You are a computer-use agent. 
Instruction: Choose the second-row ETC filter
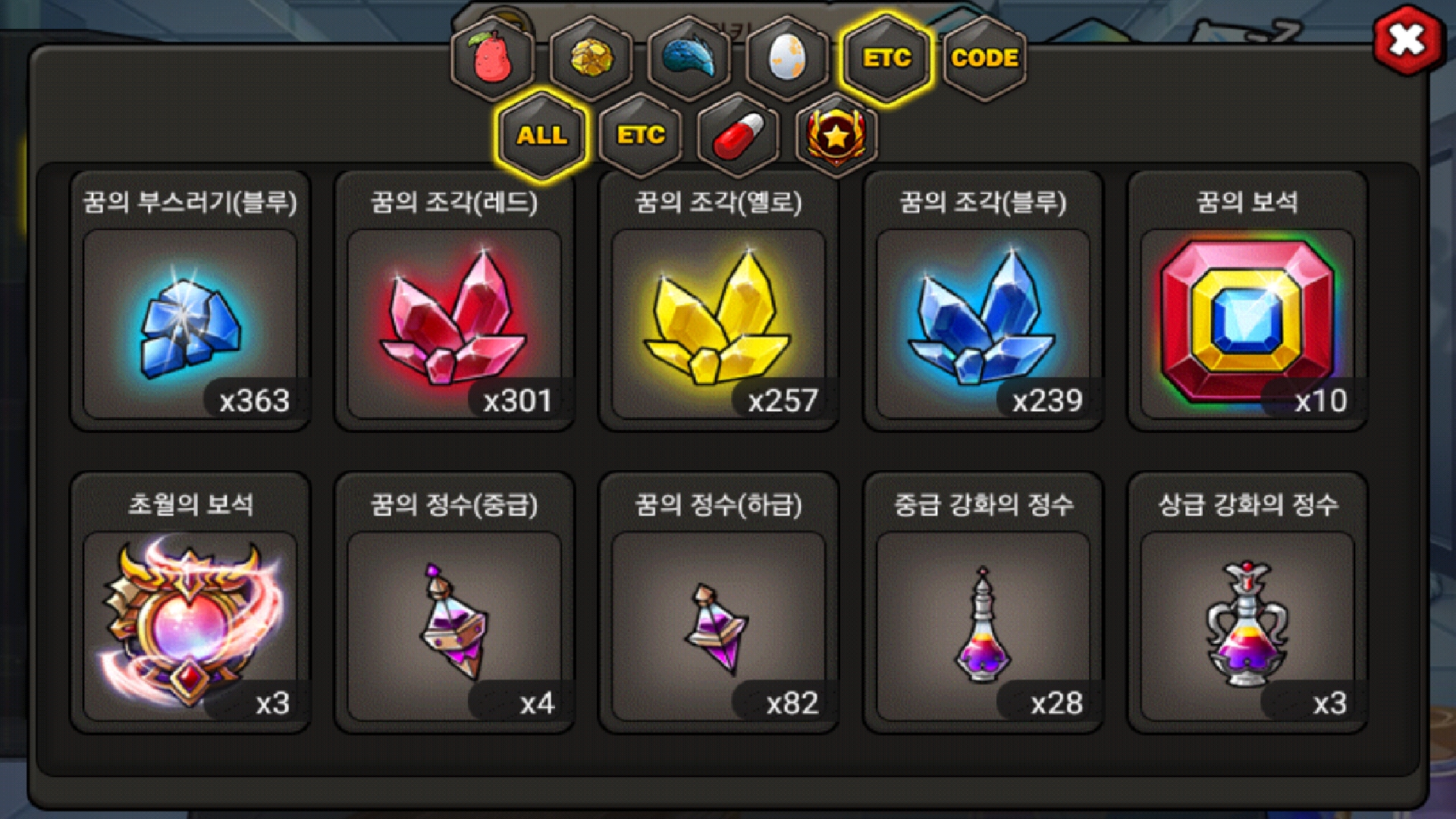pos(641,135)
